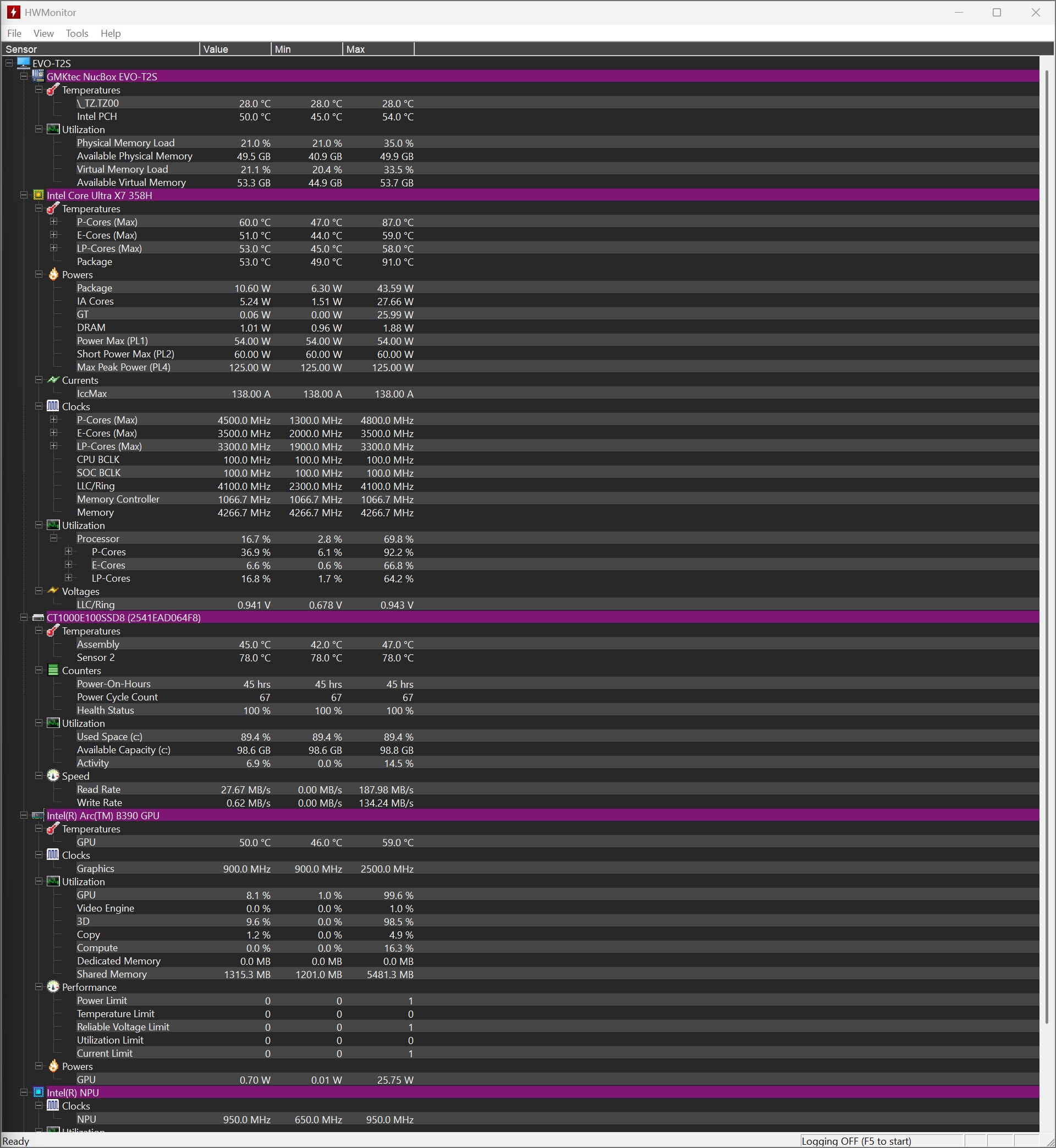Click the SSD Utilization graph icon
The image size is (1056, 1148).
click(53, 722)
